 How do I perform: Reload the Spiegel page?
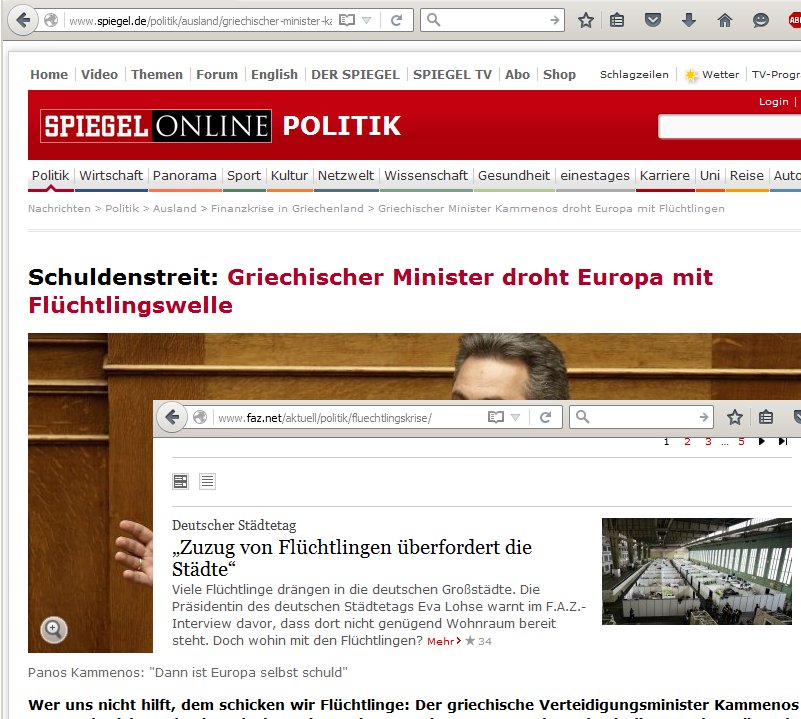click(396, 20)
